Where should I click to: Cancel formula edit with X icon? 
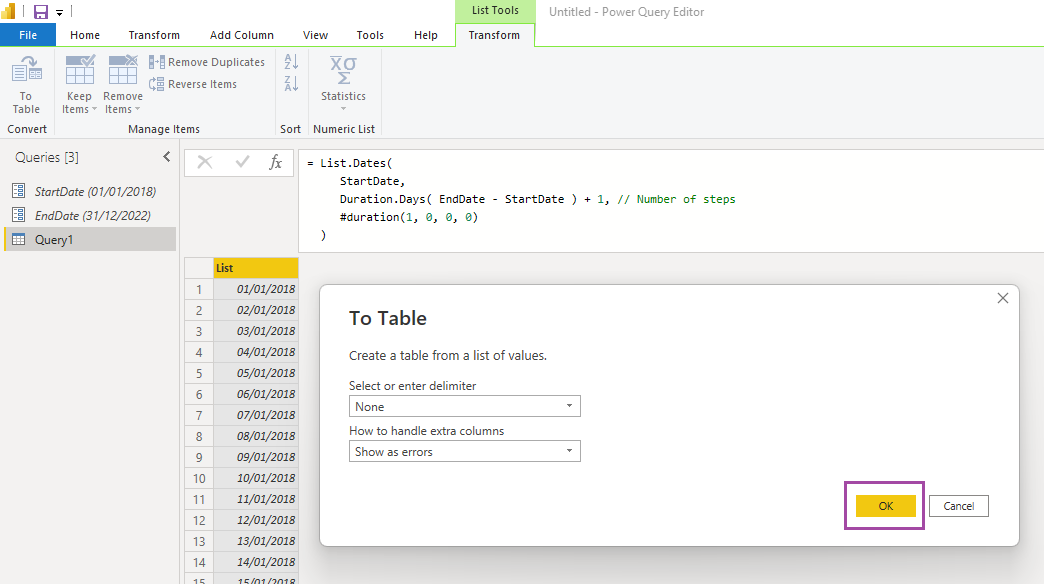click(204, 162)
